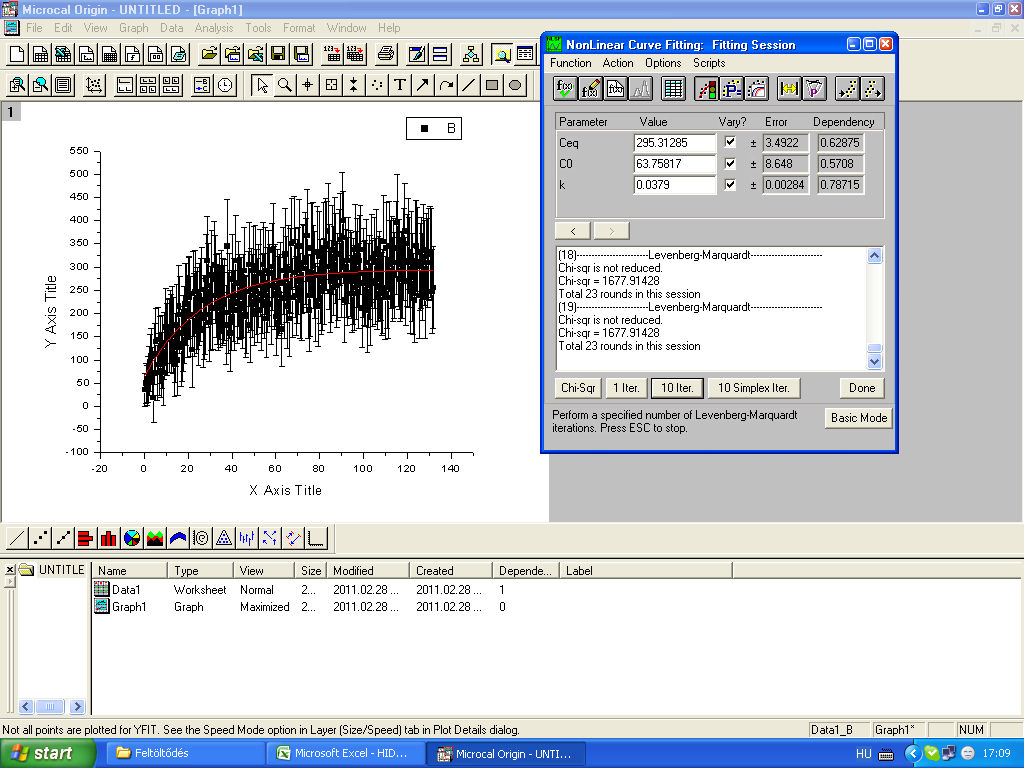The height and width of the screenshot is (768, 1024).
Task: Click the fit log scrollbar up arrow
Action: pyautogui.click(x=874, y=255)
